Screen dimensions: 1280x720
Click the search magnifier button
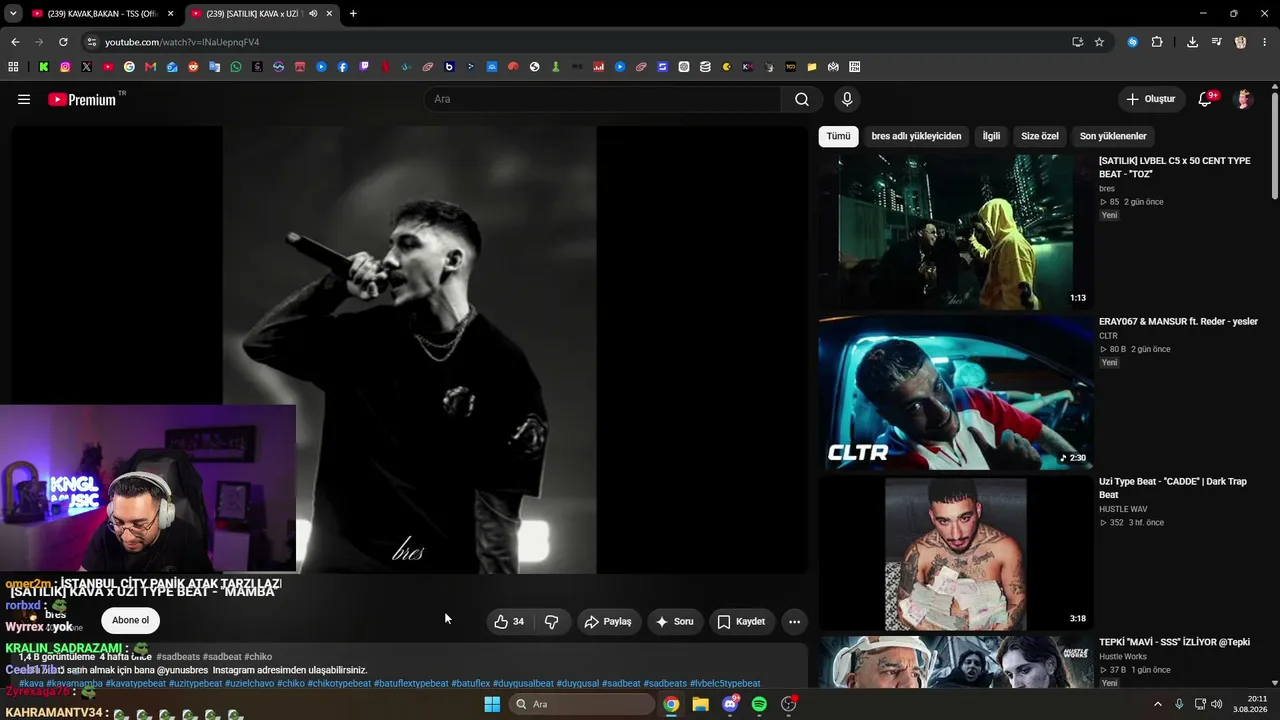[802, 99]
